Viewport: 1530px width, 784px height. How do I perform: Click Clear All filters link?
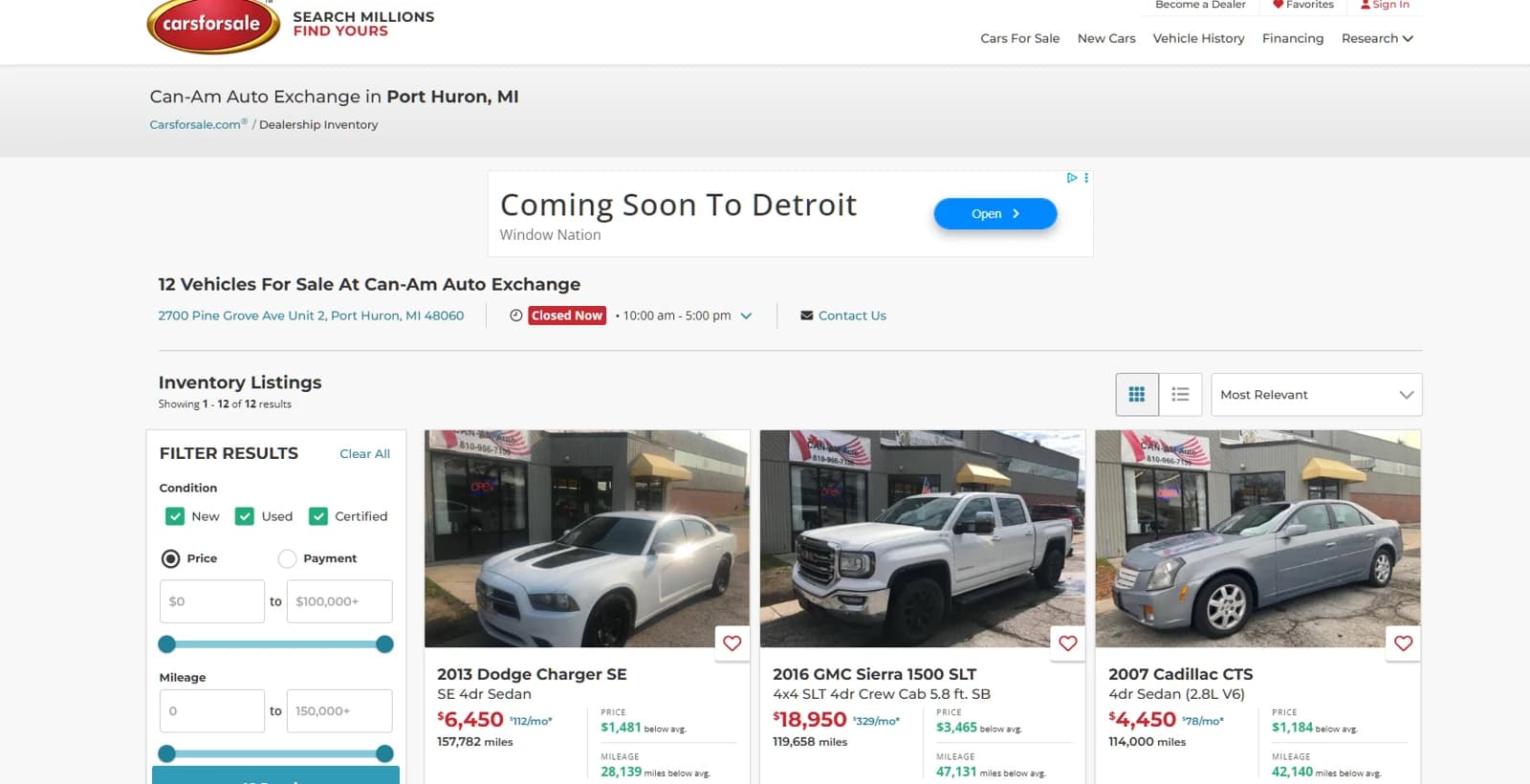(364, 454)
